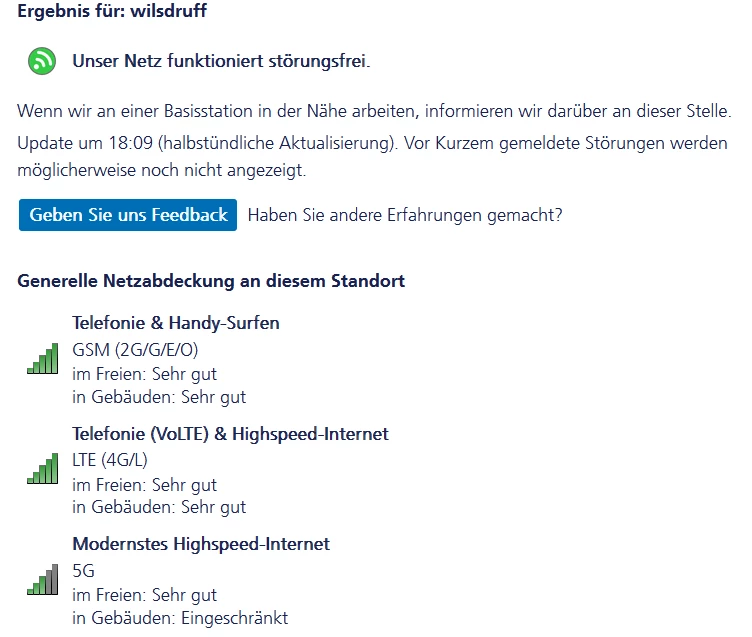Click "Haben Sie andere Erfahrungen gemacht?" text
752x637 pixels.
pos(404,214)
